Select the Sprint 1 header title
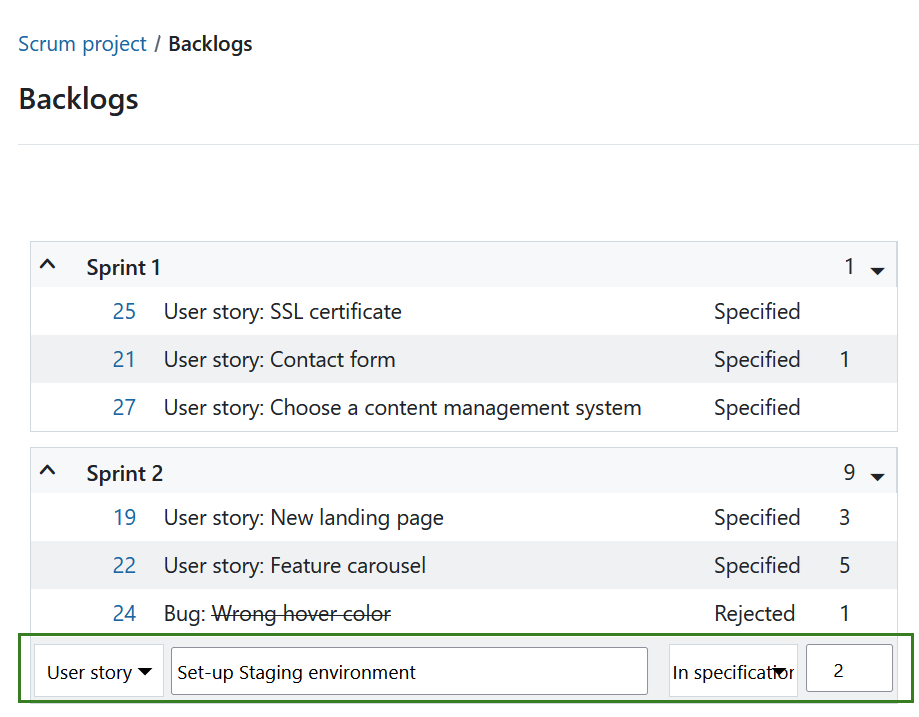The width and height of the screenshot is (919, 717). (x=123, y=267)
